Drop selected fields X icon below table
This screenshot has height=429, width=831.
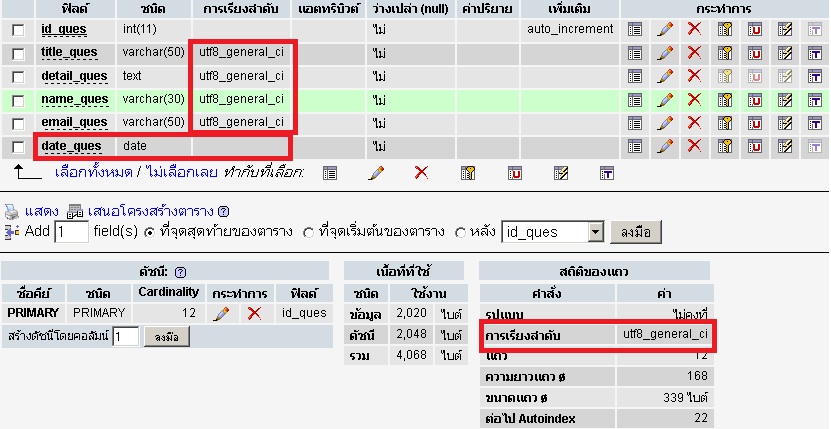421,172
